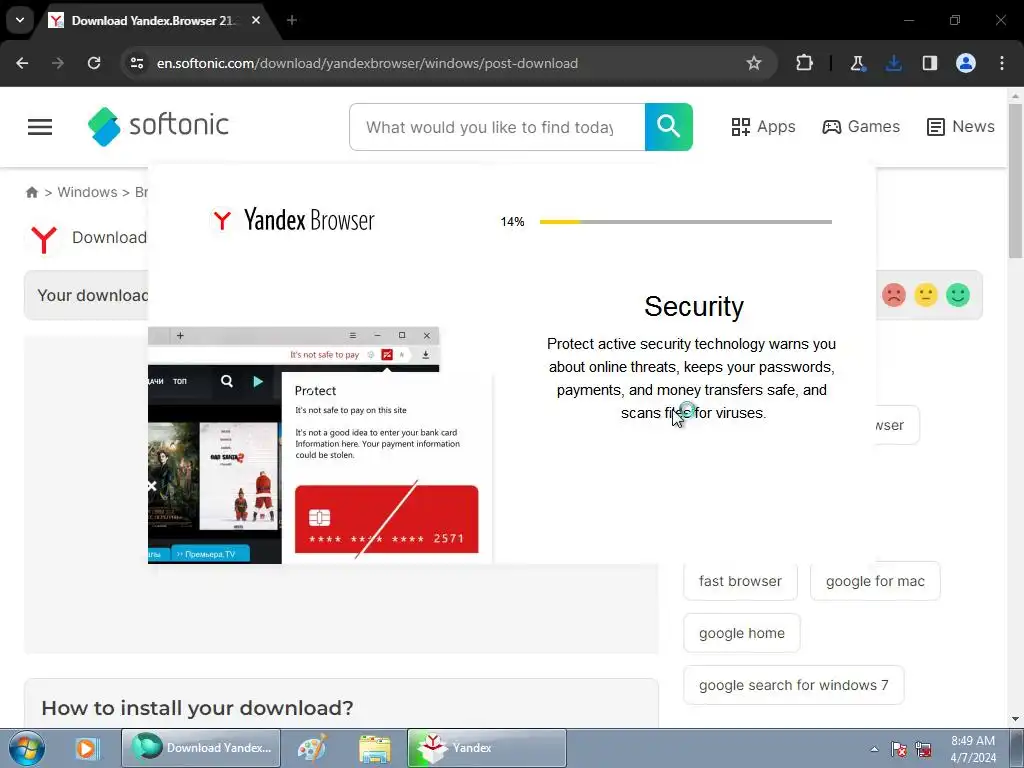This screenshot has height=768, width=1024.
Task: Click the Softonic search input field
Action: (x=497, y=127)
